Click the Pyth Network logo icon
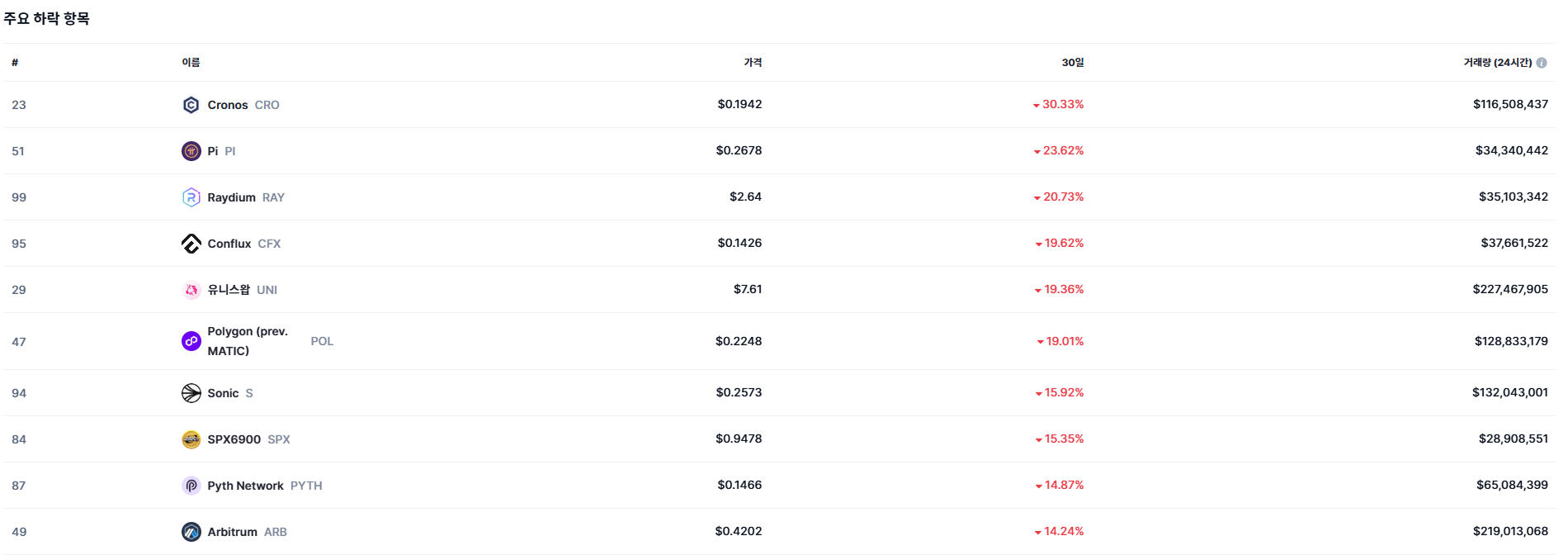Image resolution: width=1568 pixels, height=555 pixels. click(x=191, y=486)
